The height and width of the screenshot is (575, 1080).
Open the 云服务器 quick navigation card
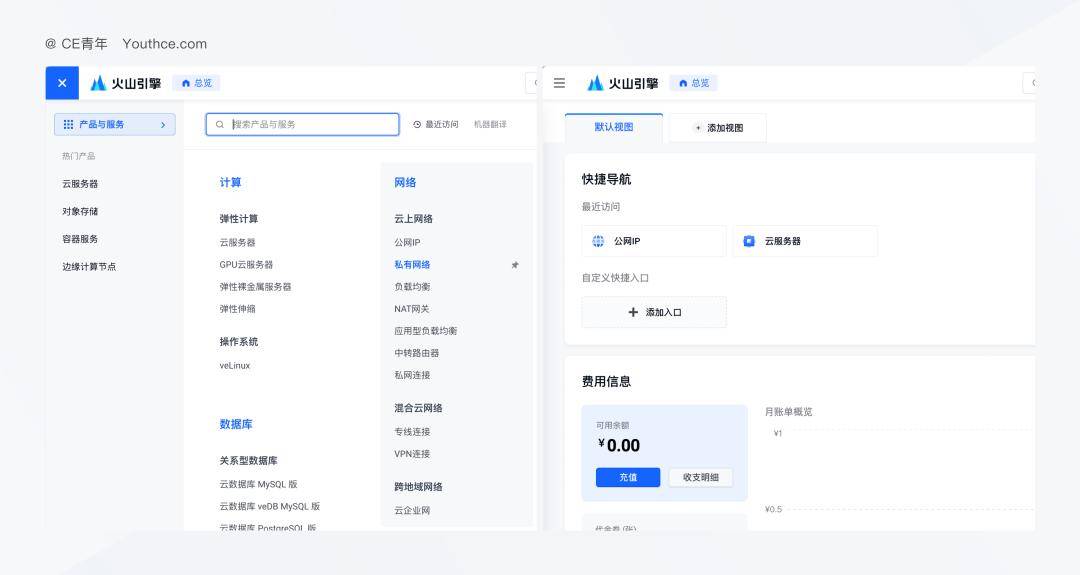coord(805,241)
